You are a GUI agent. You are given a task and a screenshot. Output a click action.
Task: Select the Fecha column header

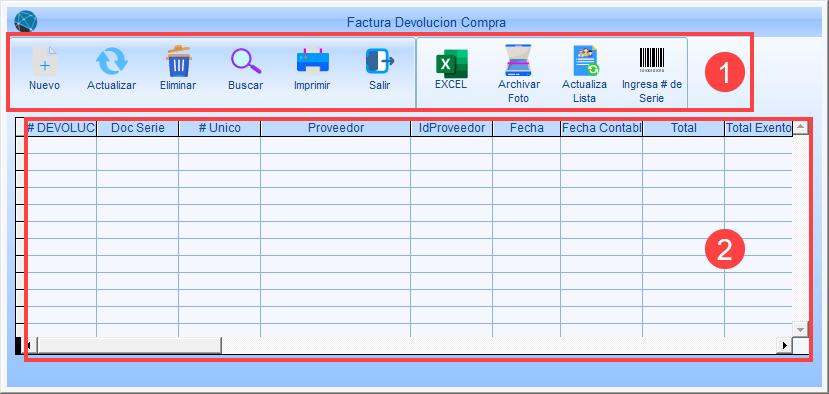pyautogui.click(x=527, y=128)
